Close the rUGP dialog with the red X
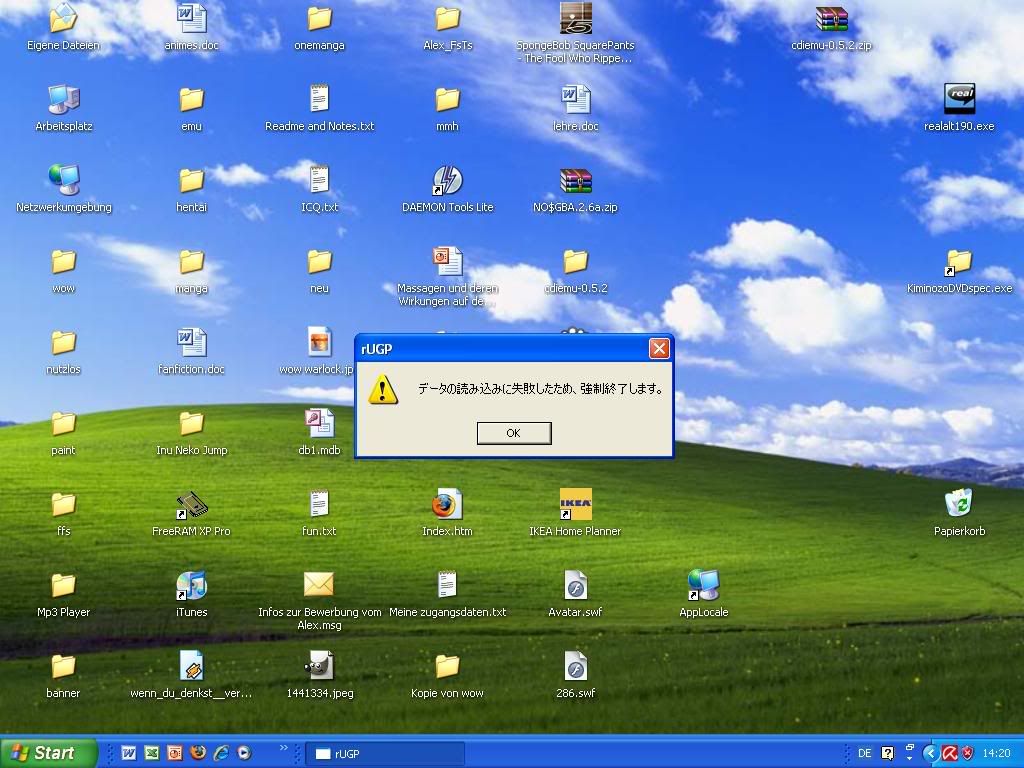The width and height of the screenshot is (1024, 768). (x=659, y=349)
